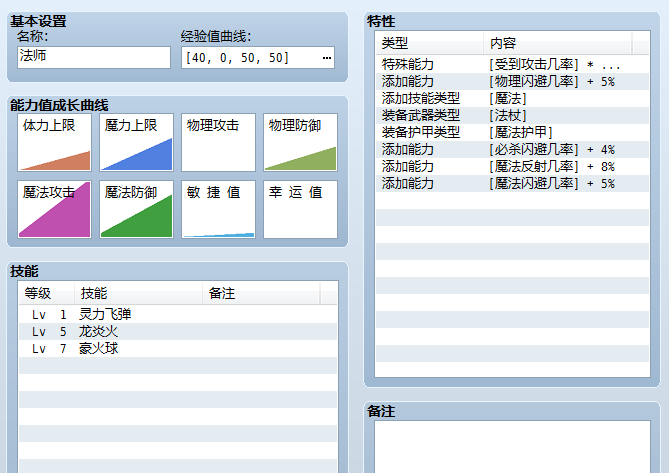Screen dimensions: 669x473
Task: Open the 魔法防御 growth curve thumbnail
Action: (137, 209)
